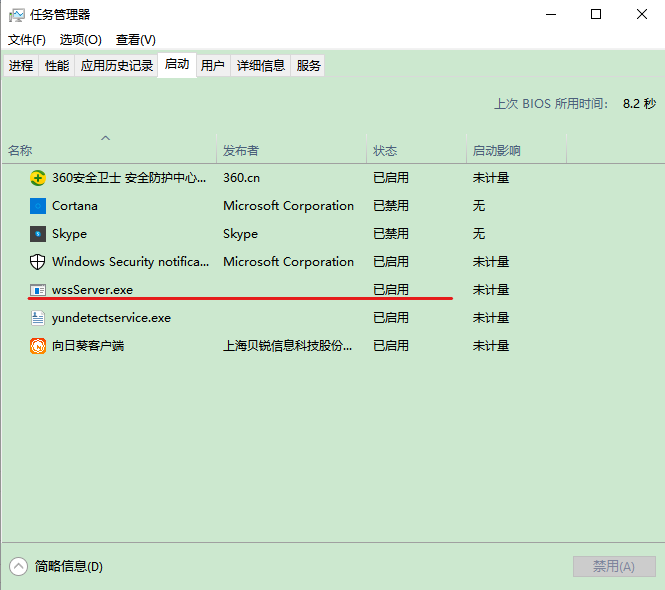Click publisher 360.cn cell
This screenshot has height=590, width=665.
241,178
